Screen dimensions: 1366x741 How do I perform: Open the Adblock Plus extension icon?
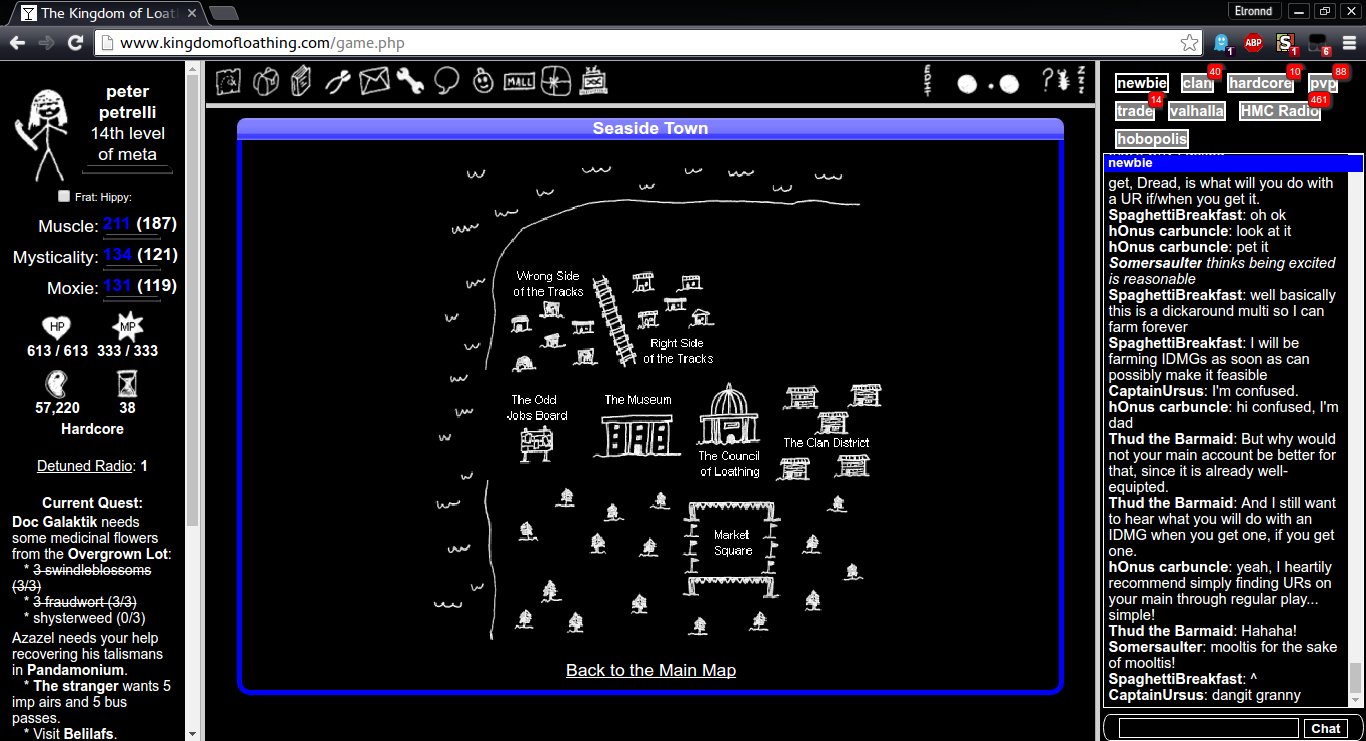(1253, 43)
